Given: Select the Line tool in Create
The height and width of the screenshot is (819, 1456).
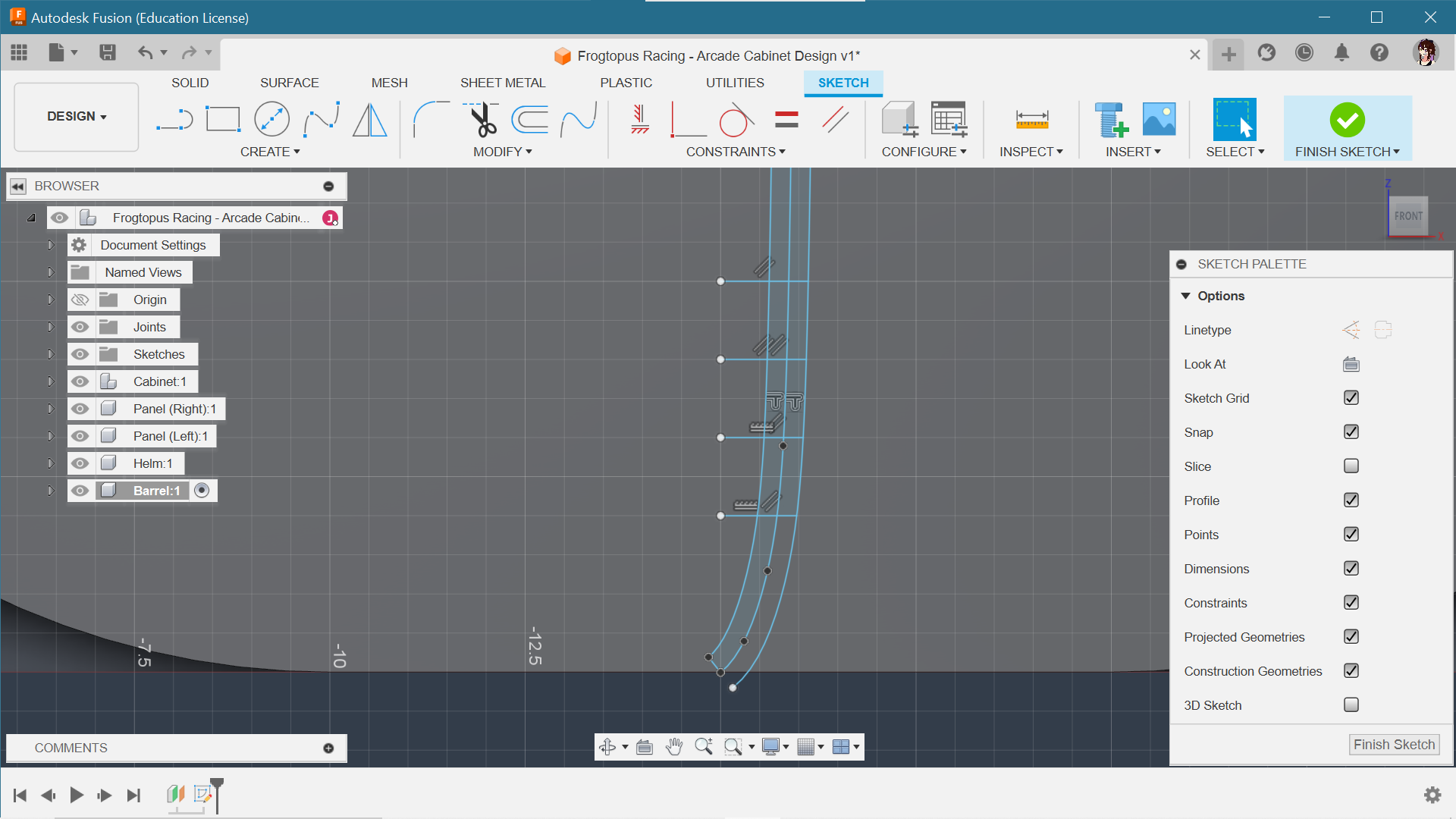Looking at the screenshot, I should (x=174, y=120).
